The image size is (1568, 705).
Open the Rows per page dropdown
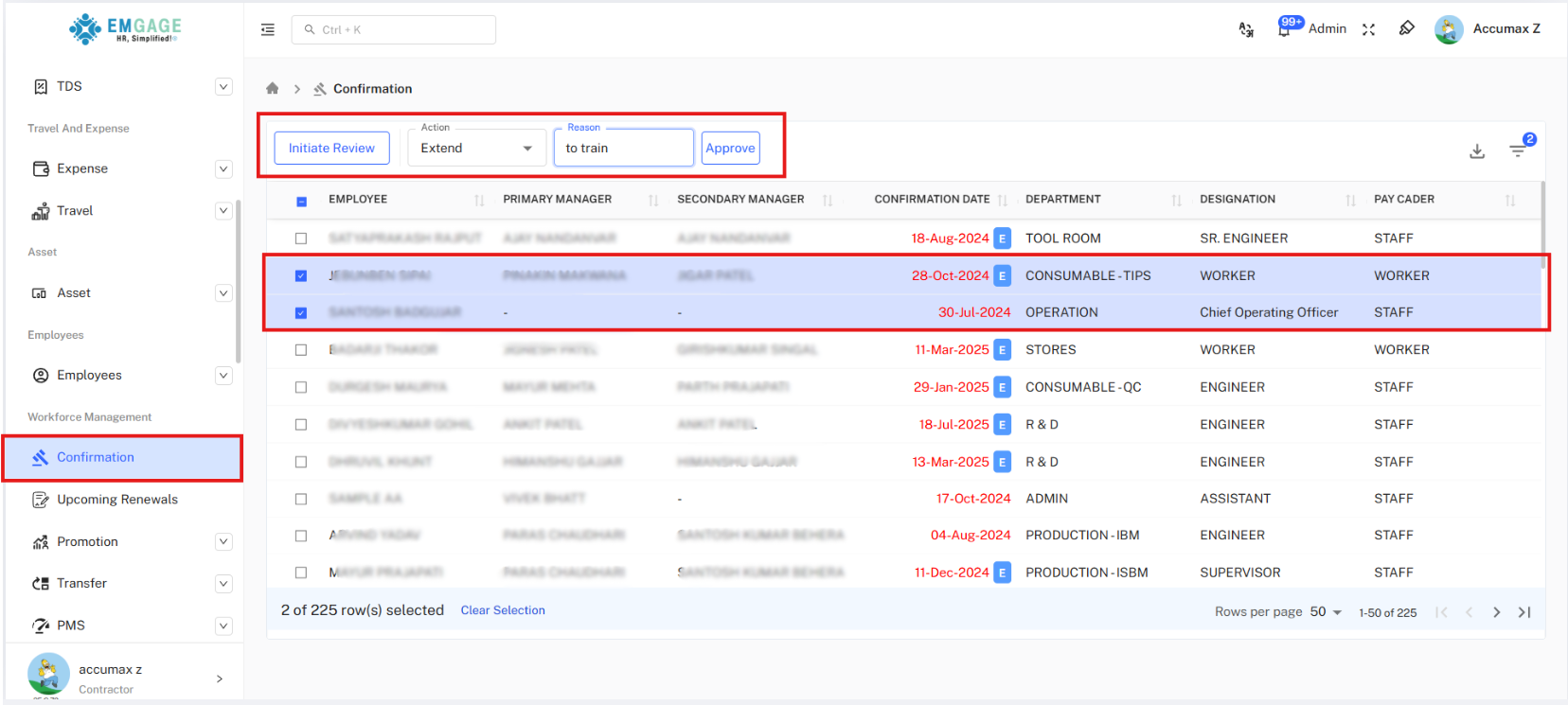[x=1326, y=612]
